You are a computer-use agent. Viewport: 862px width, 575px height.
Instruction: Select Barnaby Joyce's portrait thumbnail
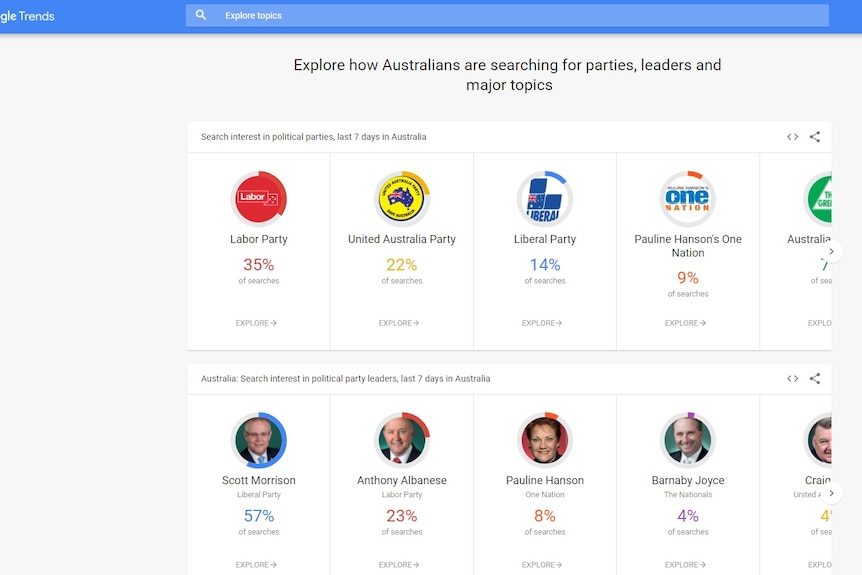tap(688, 440)
